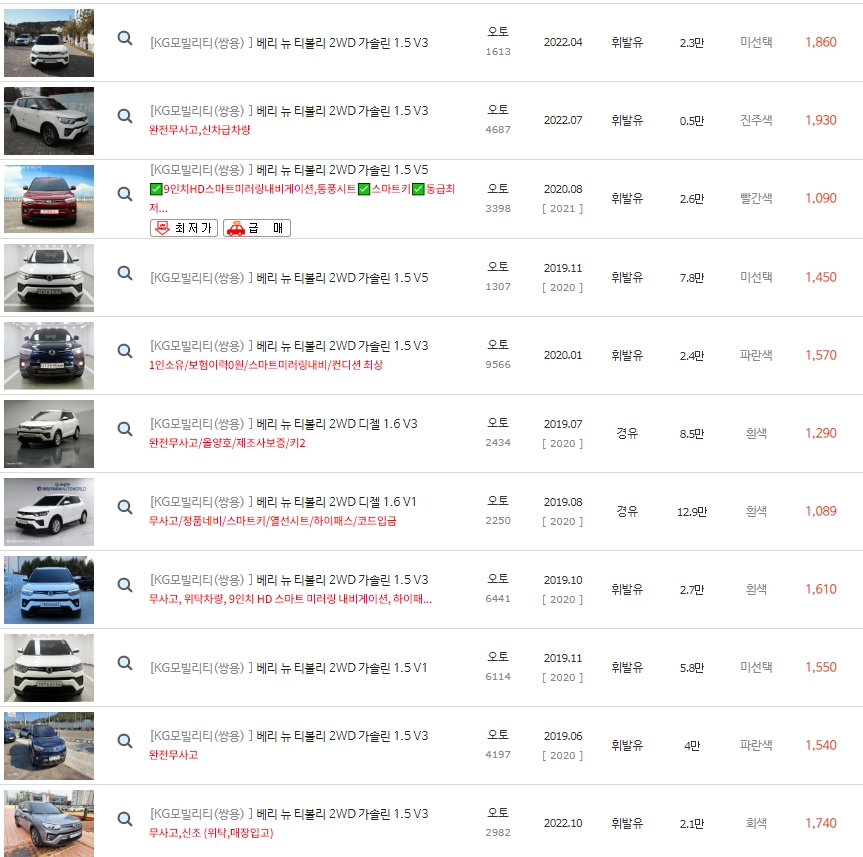Click the magnifier icon on the 2022.04 Tivoli listing

coord(125,40)
